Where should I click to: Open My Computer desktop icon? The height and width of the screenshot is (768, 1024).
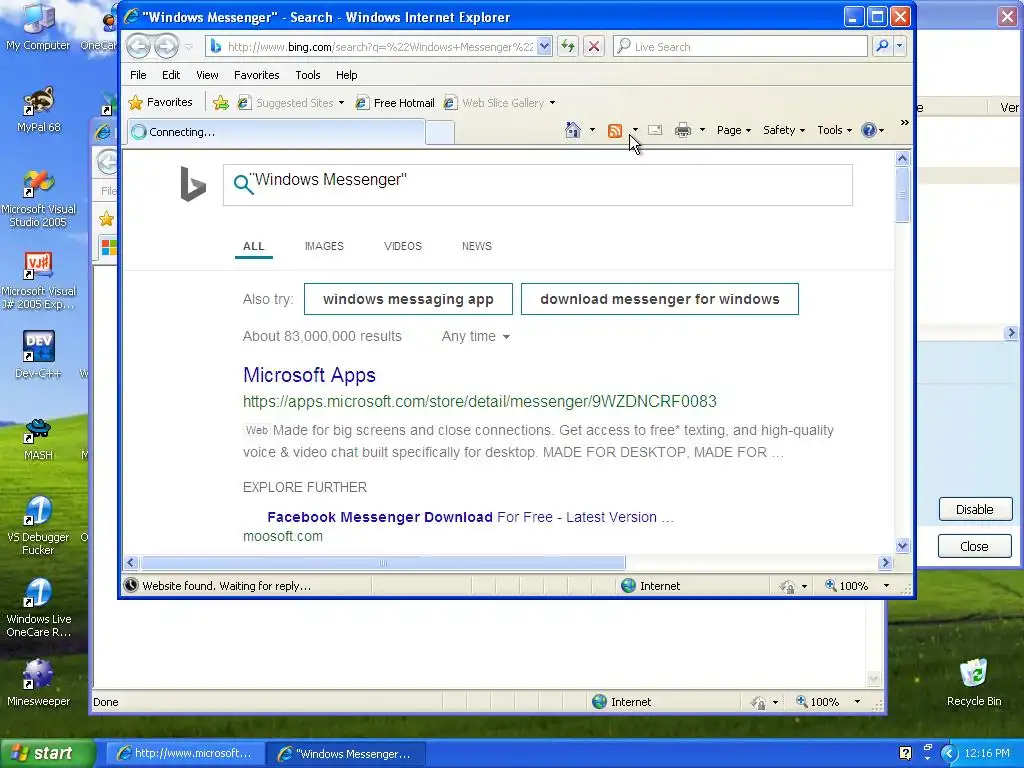(38, 27)
